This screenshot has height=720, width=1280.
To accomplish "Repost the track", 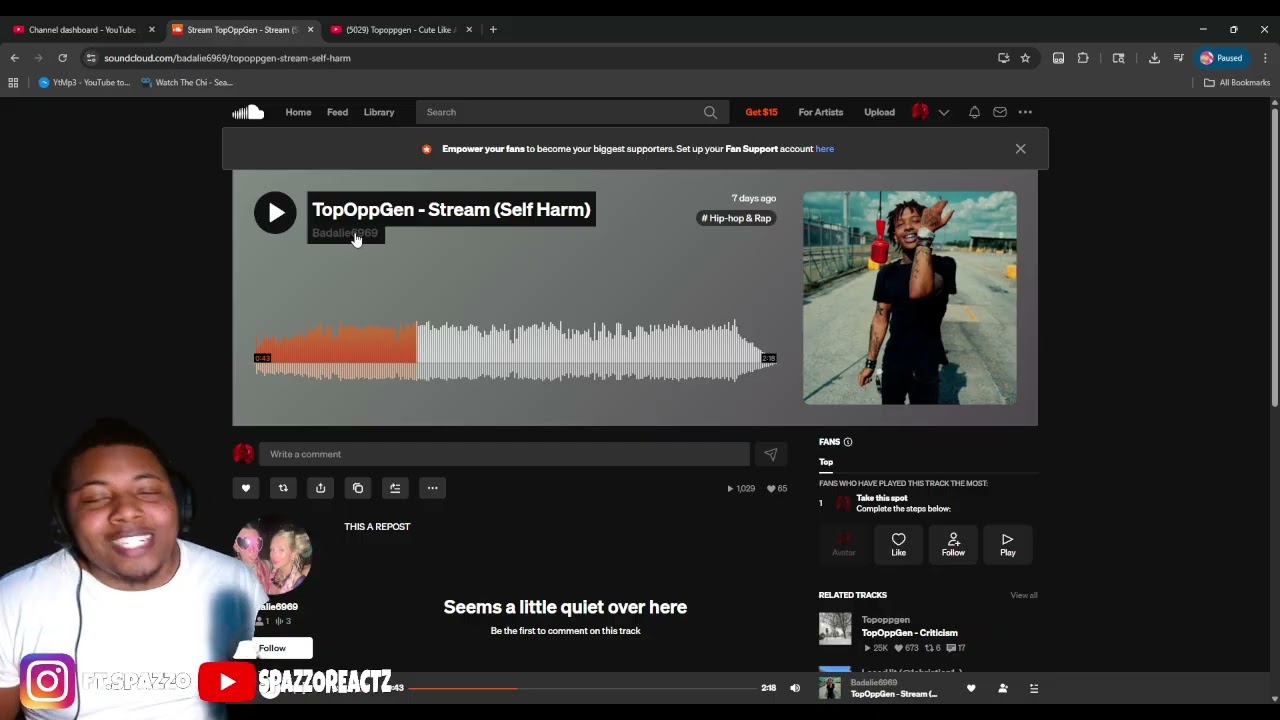I will coord(283,488).
